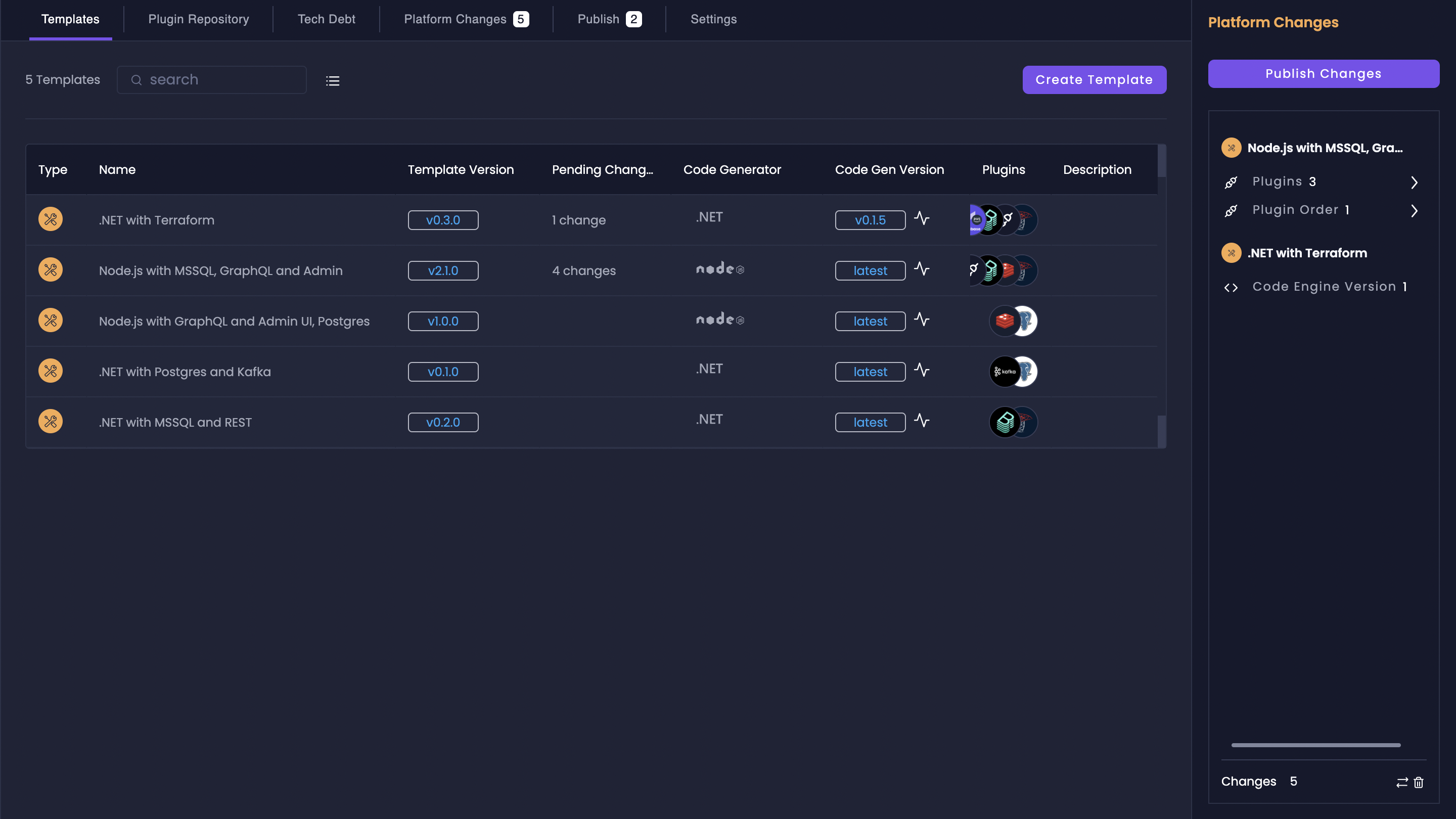Click the list filter icon beside search
This screenshot has width=1456, height=819.
click(332, 81)
